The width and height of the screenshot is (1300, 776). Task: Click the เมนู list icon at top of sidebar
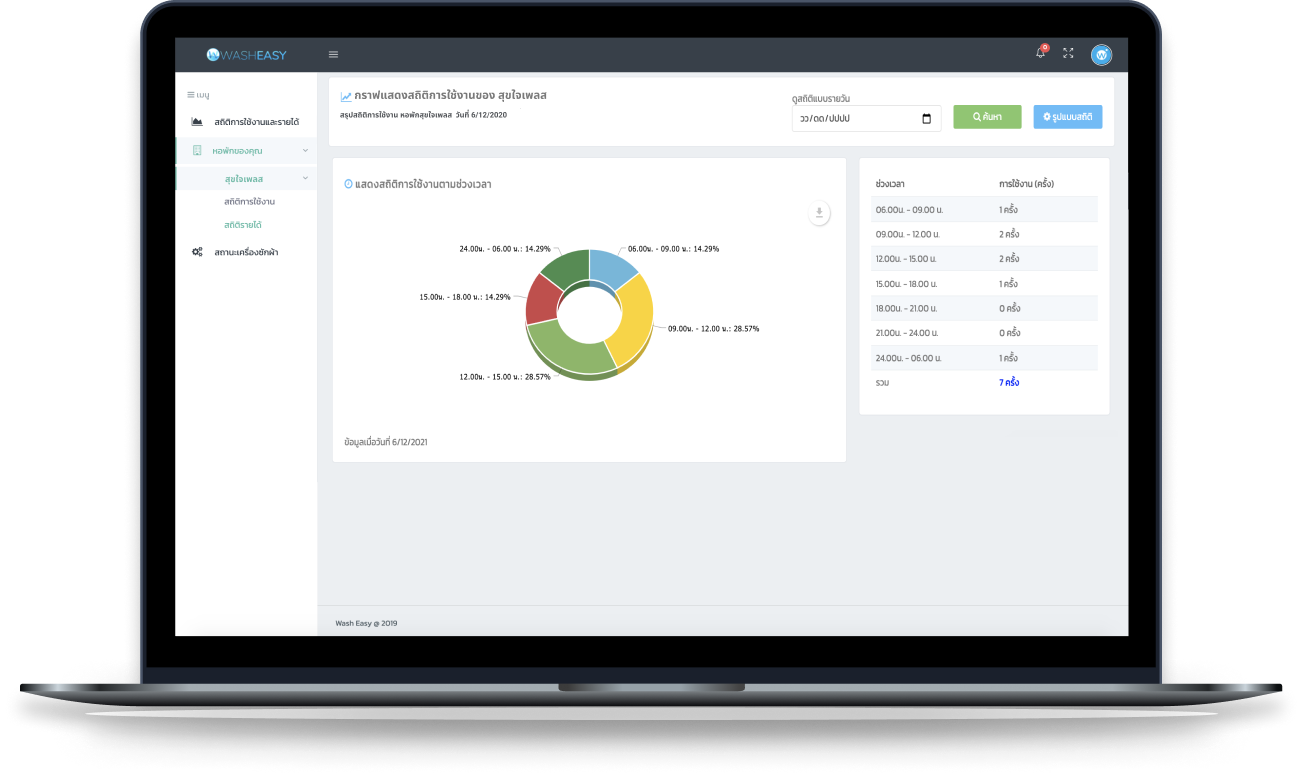(x=191, y=95)
